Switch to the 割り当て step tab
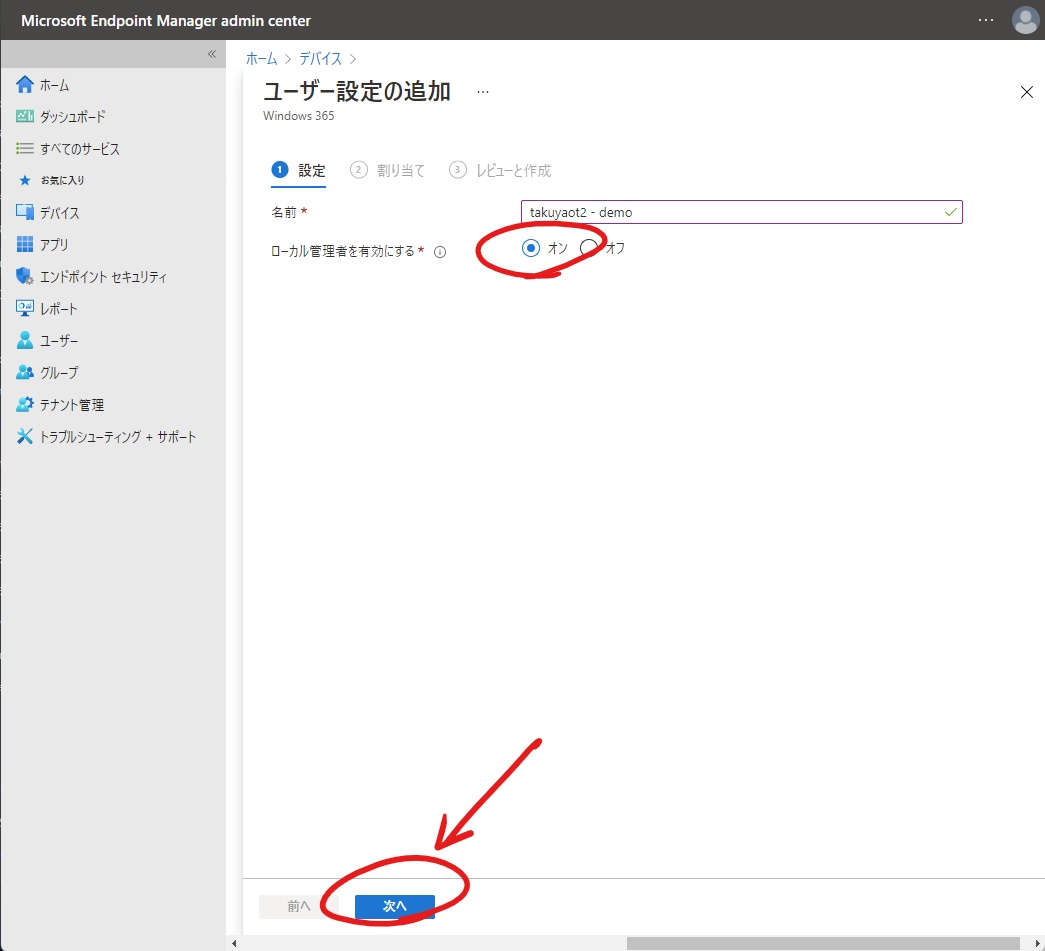Screen dimensions: 1045x951 387,171
